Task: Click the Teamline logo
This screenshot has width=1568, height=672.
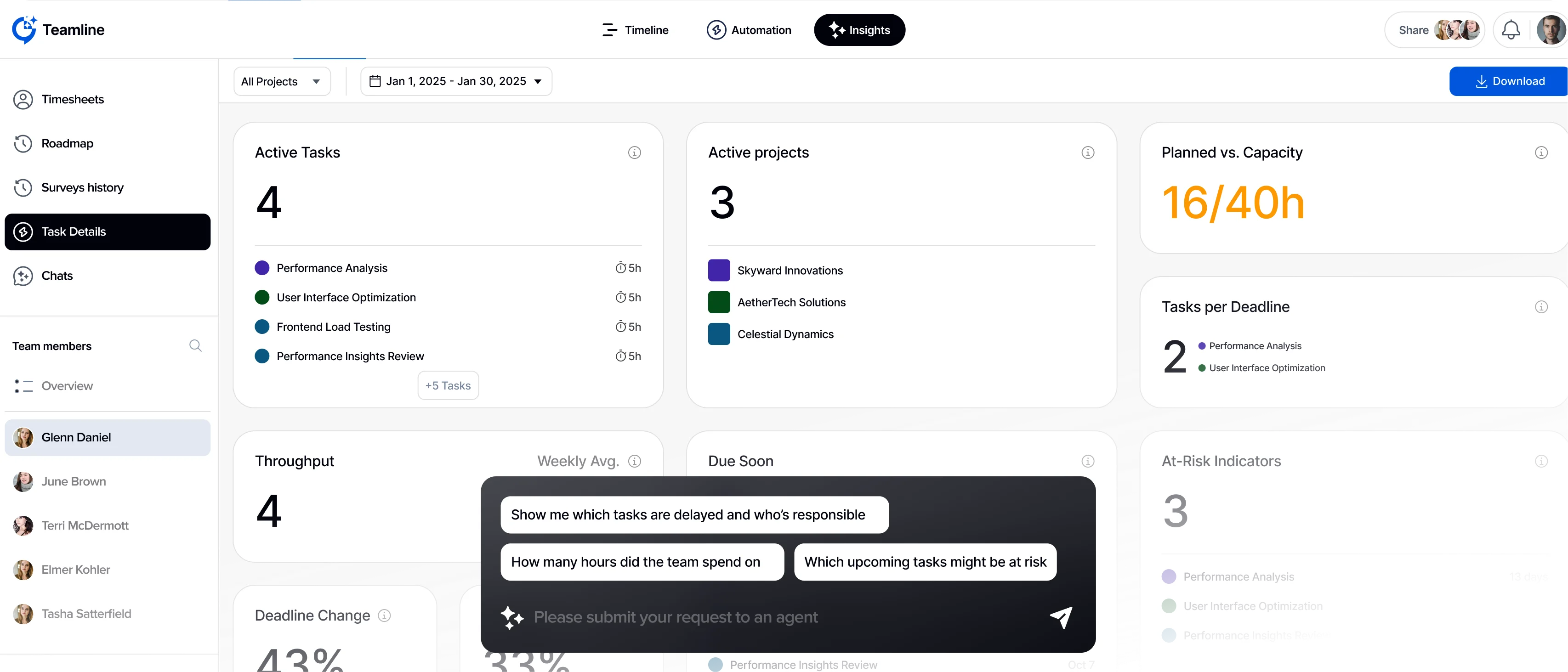Action: [x=58, y=30]
